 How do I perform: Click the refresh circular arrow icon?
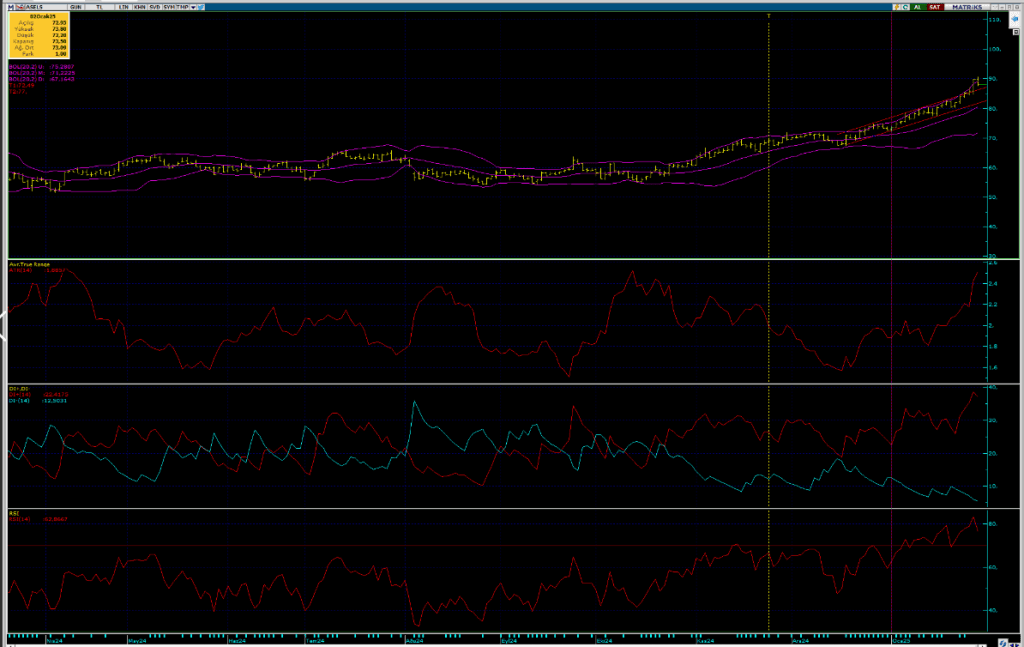click(x=906, y=7)
